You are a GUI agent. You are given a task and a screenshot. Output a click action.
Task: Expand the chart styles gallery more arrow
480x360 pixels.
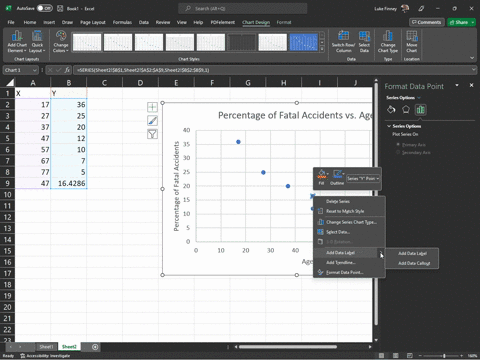tap(322, 49)
